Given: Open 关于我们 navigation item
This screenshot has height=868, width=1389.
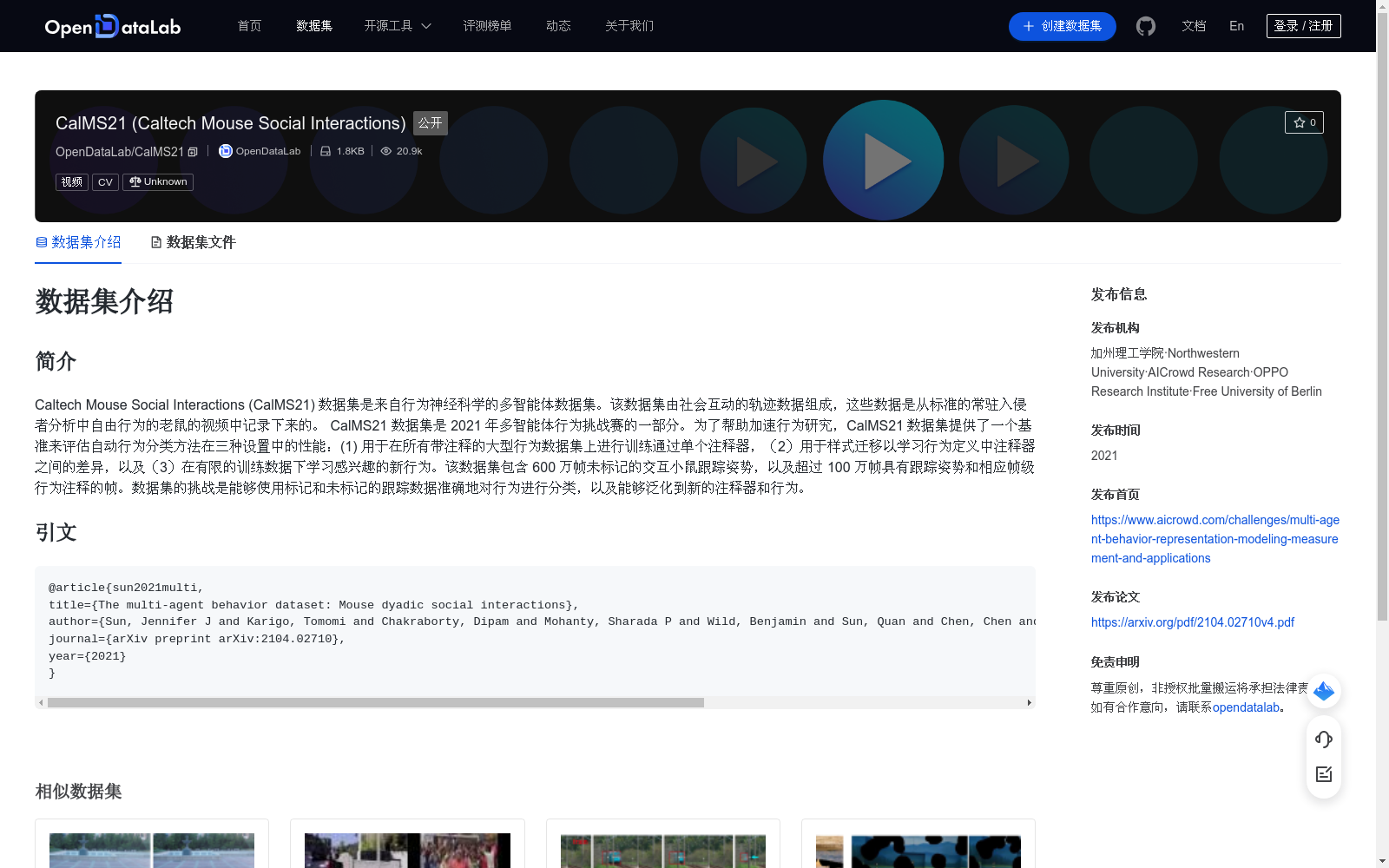Looking at the screenshot, I should [x=629, y=26].
